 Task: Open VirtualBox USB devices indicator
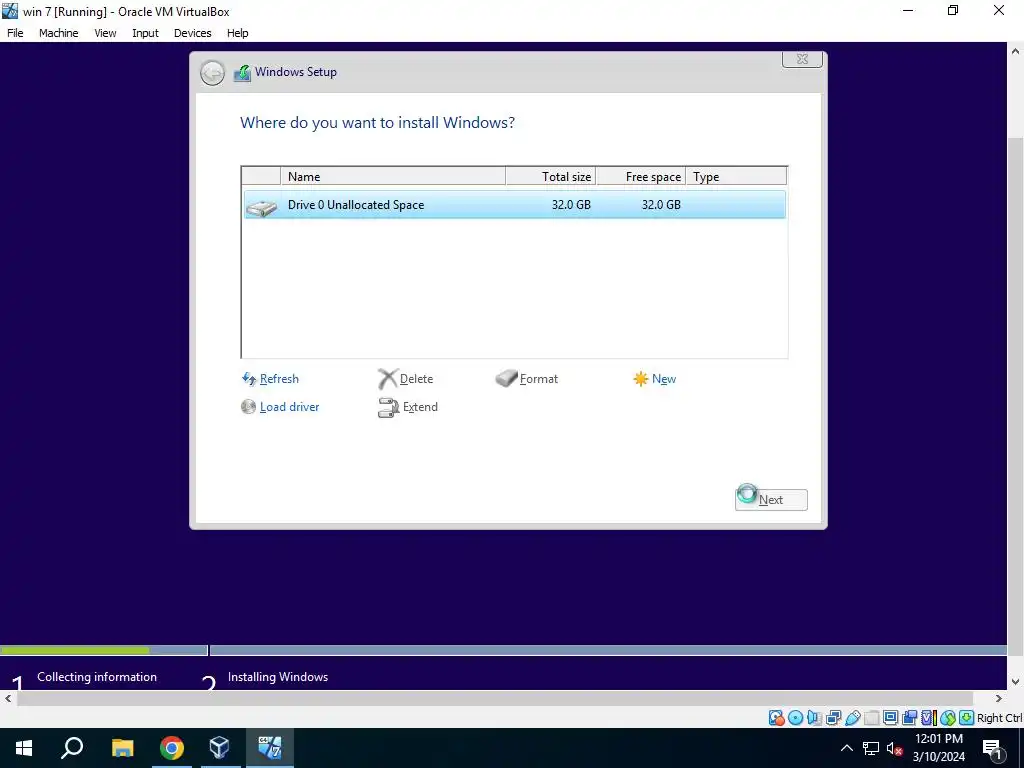[x=852, y=718]
